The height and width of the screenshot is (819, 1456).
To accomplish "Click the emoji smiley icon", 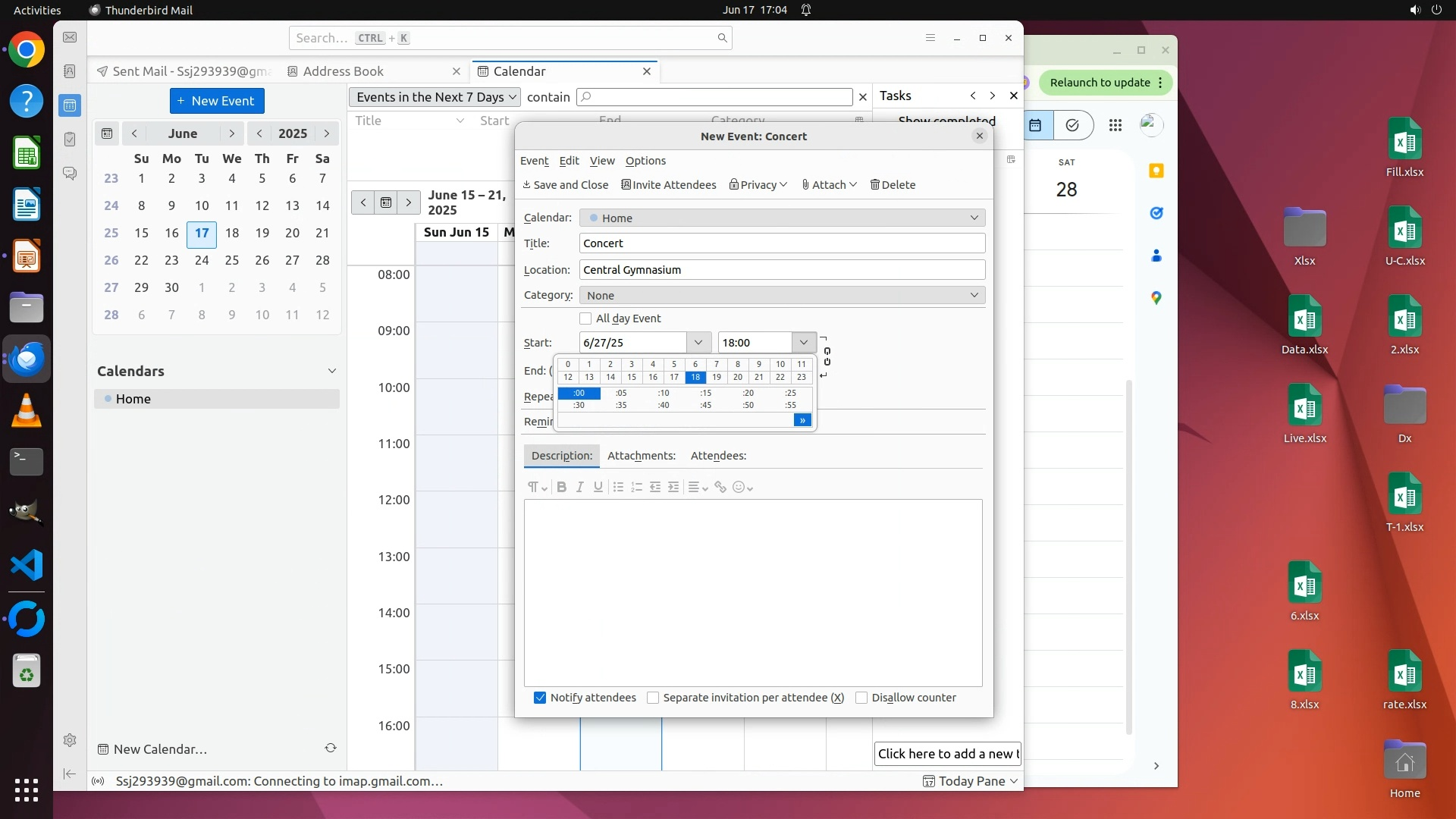I will pos(739,487).
